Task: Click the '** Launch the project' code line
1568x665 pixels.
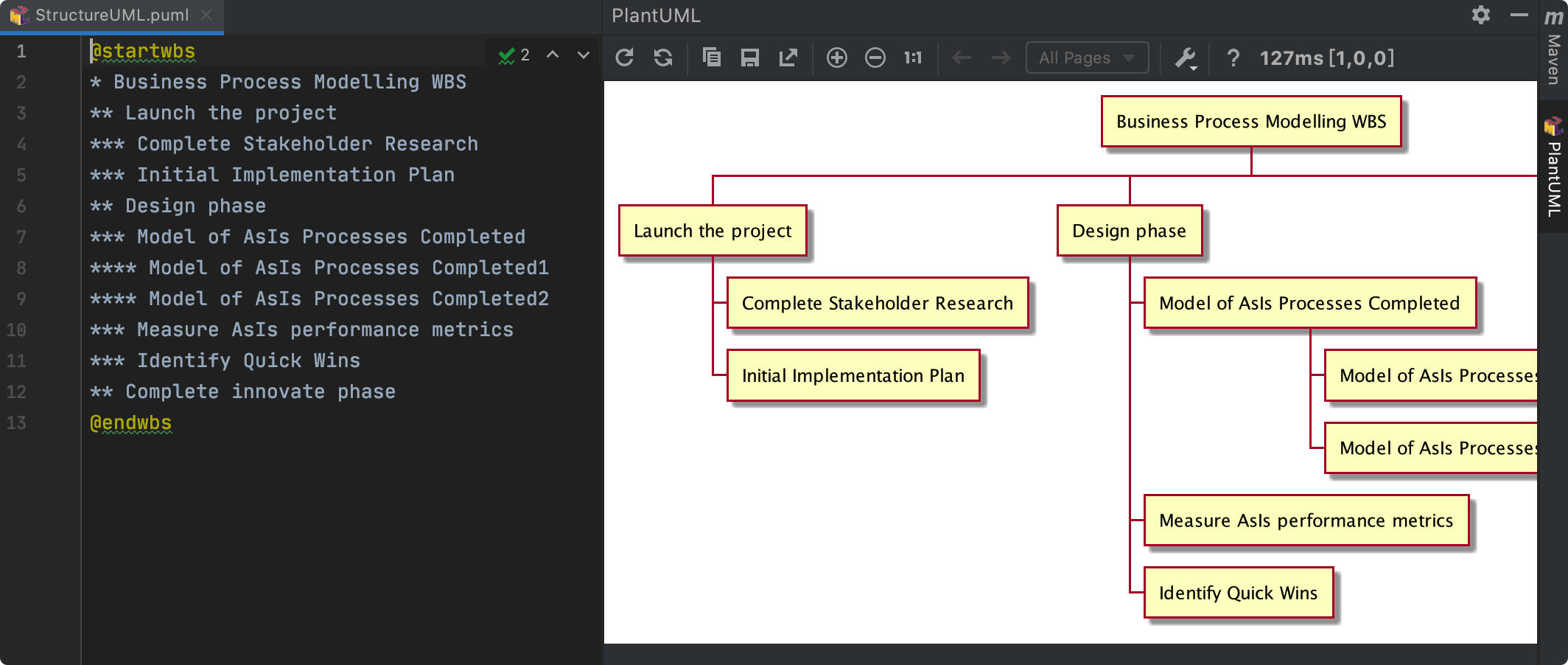Action: 213,113
